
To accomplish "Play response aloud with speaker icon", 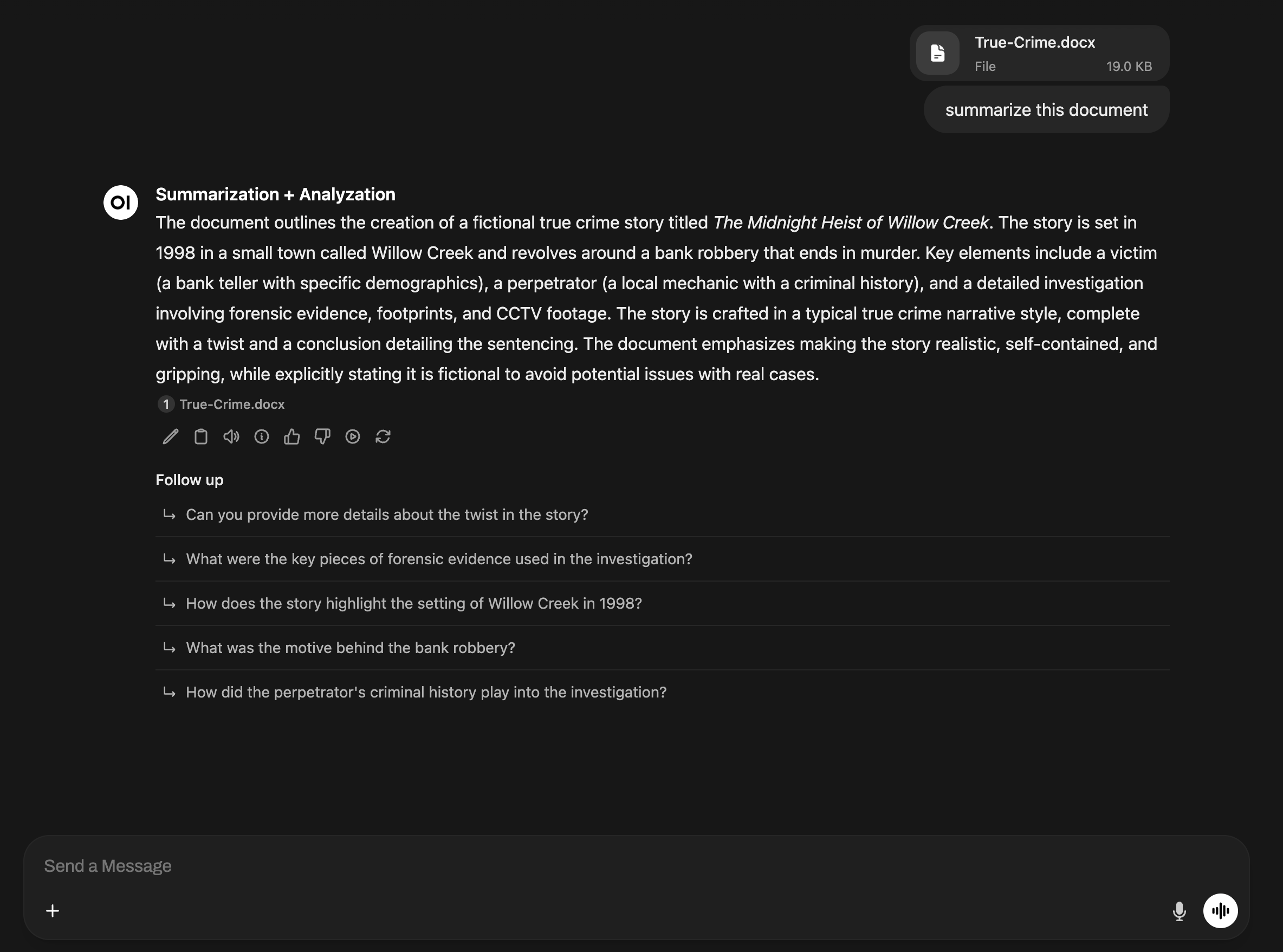I will click(231, 437).
